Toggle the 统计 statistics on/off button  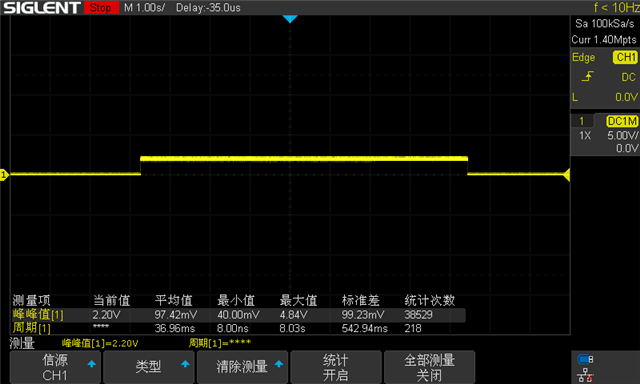[x=336, y=367]
